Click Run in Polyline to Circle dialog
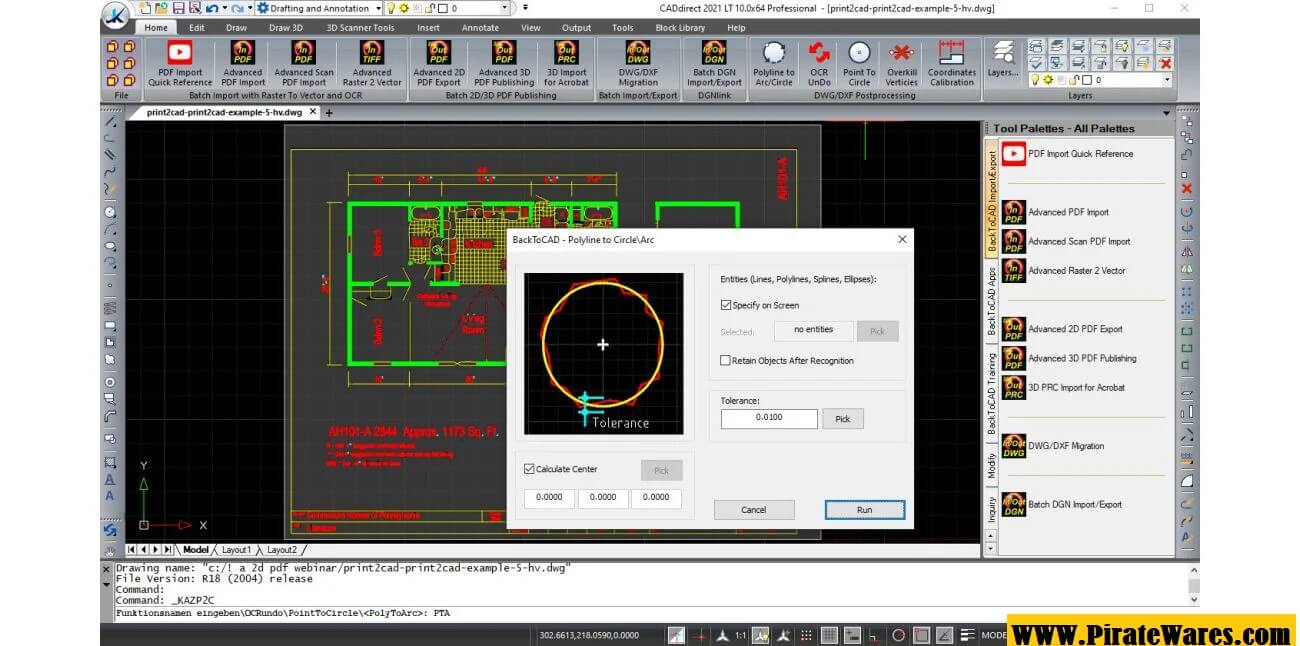 (865, 510)
